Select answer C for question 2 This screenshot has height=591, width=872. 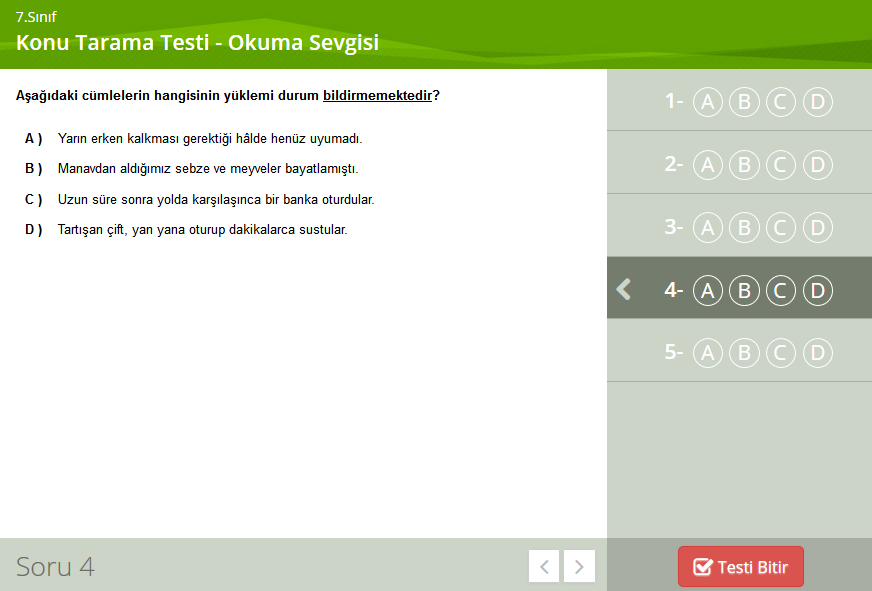(781, 165)
